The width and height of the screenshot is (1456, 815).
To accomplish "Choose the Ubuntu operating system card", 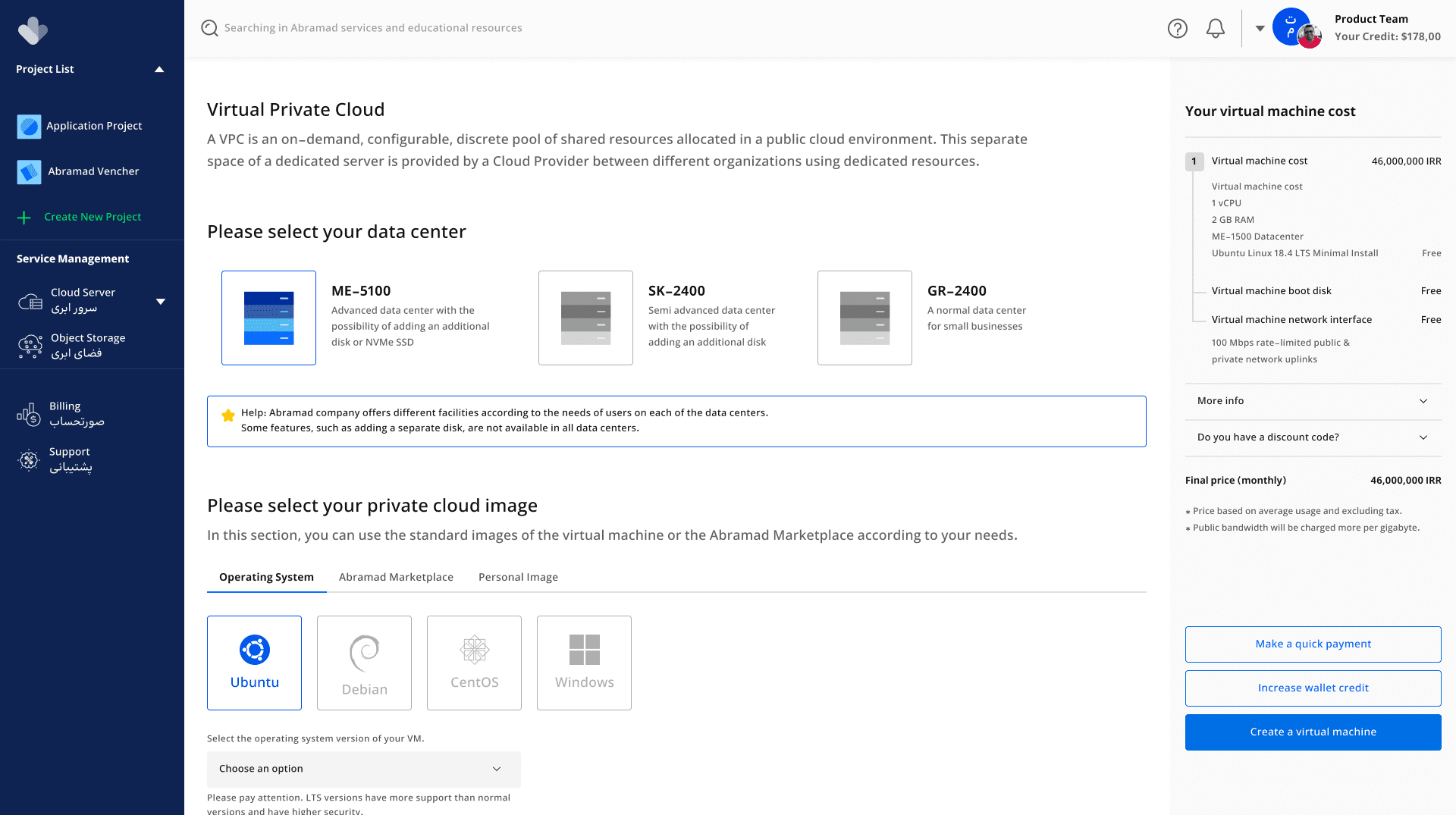I will 254,663.
